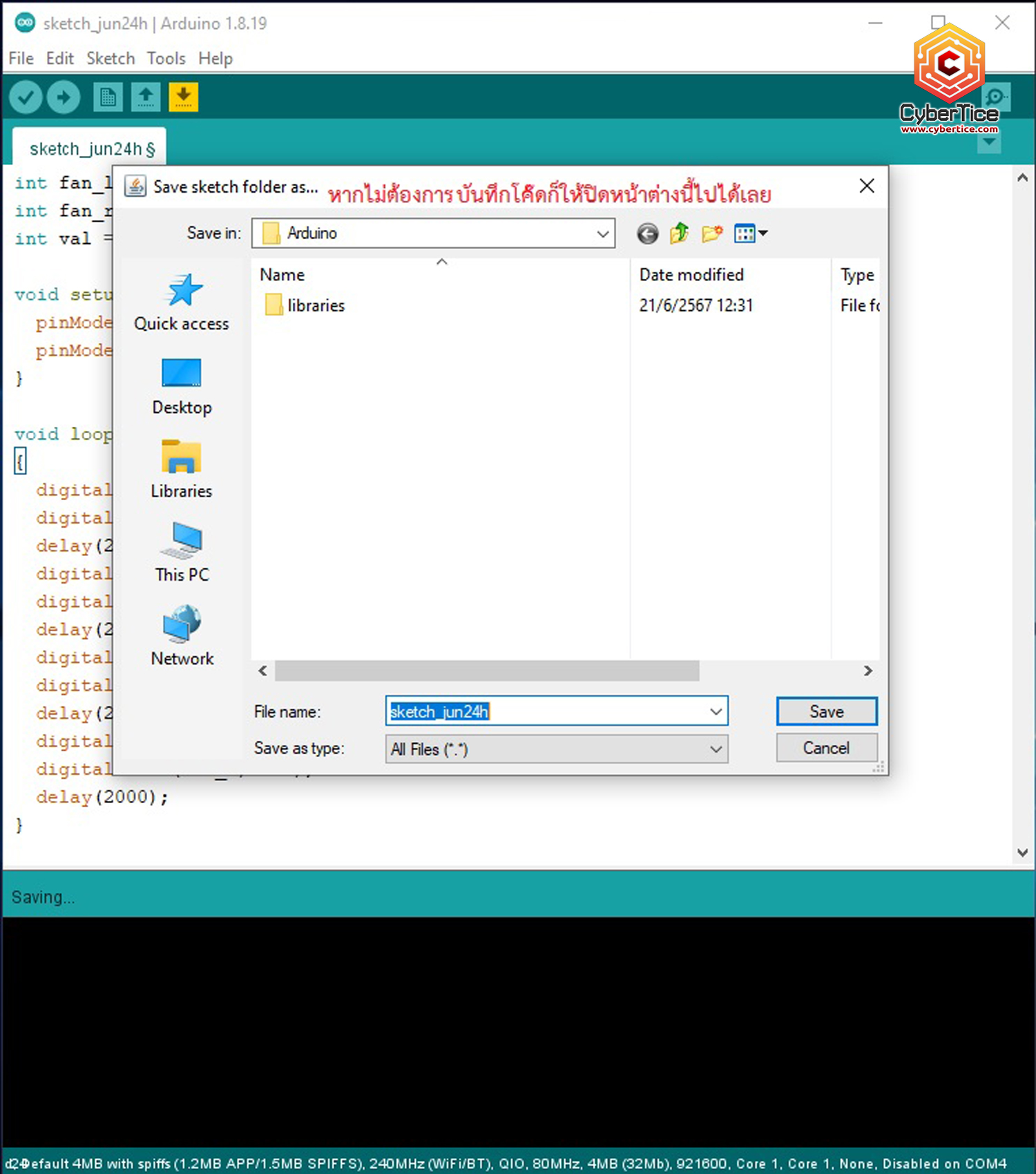Select the libraries folder in list
The width and height of the screenshot is (1036, 1174).
316,305
